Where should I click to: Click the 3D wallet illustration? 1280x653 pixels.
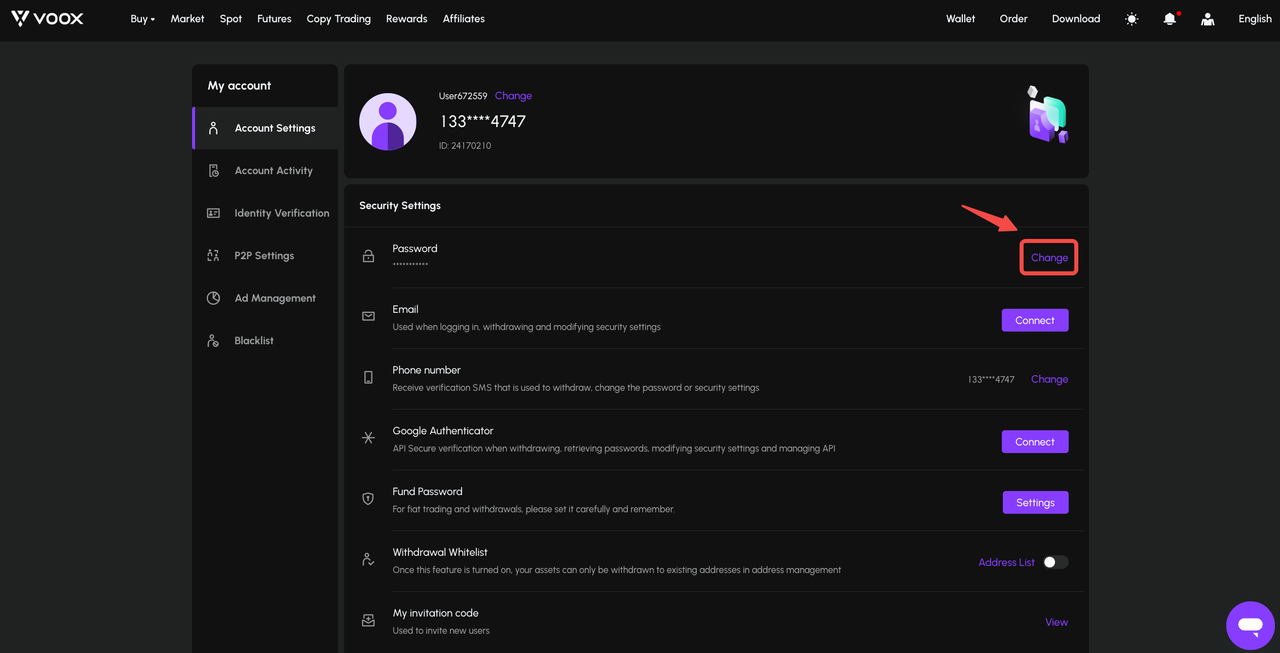(1047, 115)
